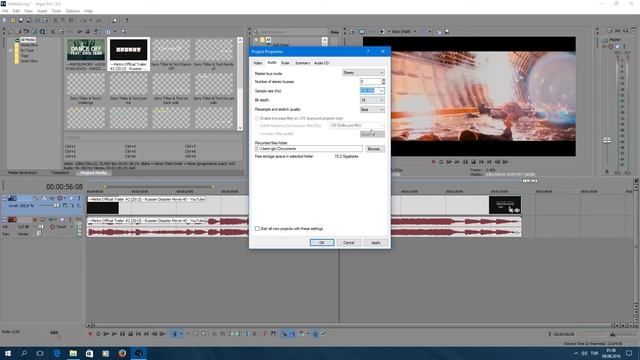The height and width of the screenshot is (360, 640).
Task: Select Media Bins in the media tree
Action: coord(29,45)
